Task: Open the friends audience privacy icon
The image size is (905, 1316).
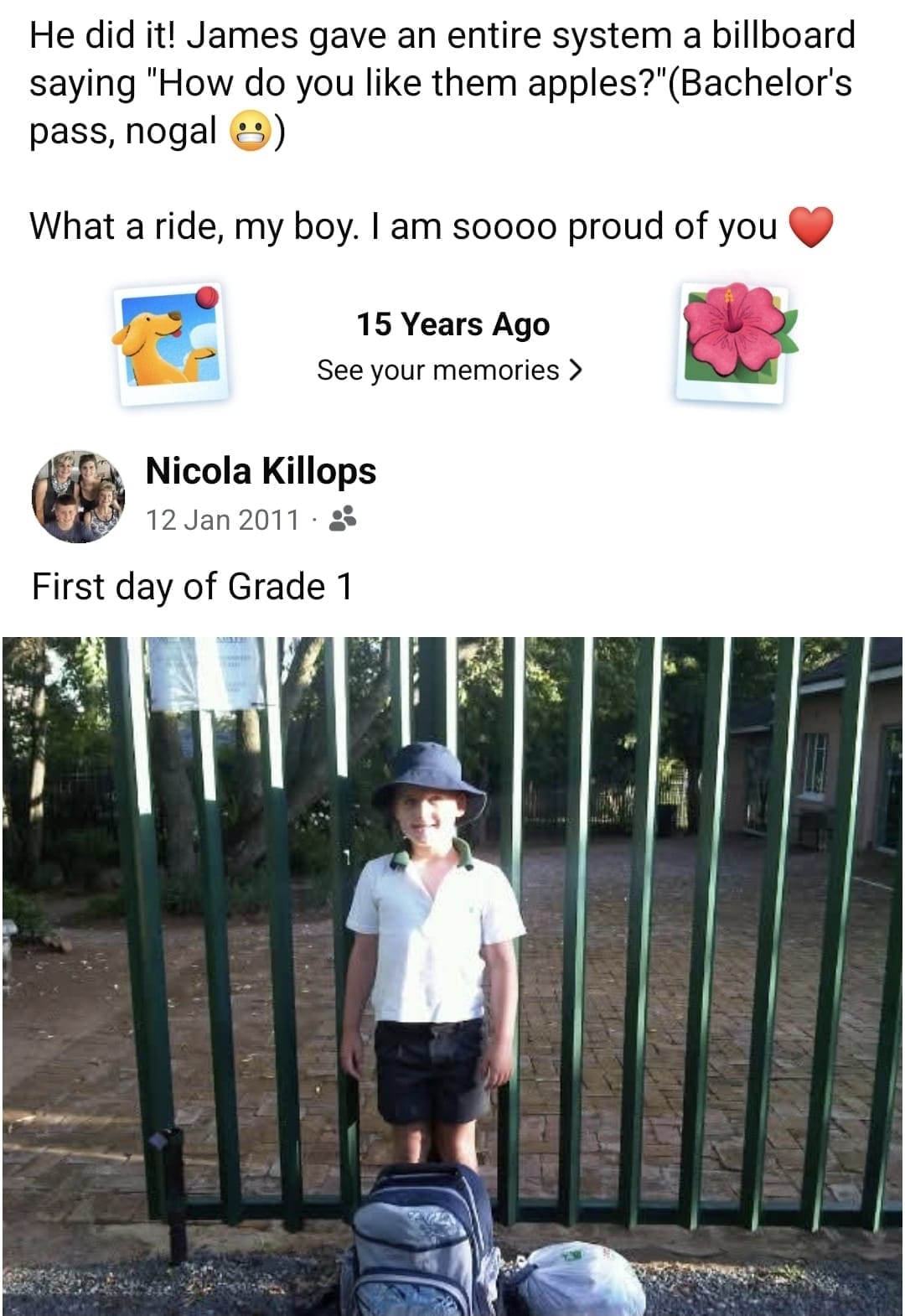Action: [342, 520]
